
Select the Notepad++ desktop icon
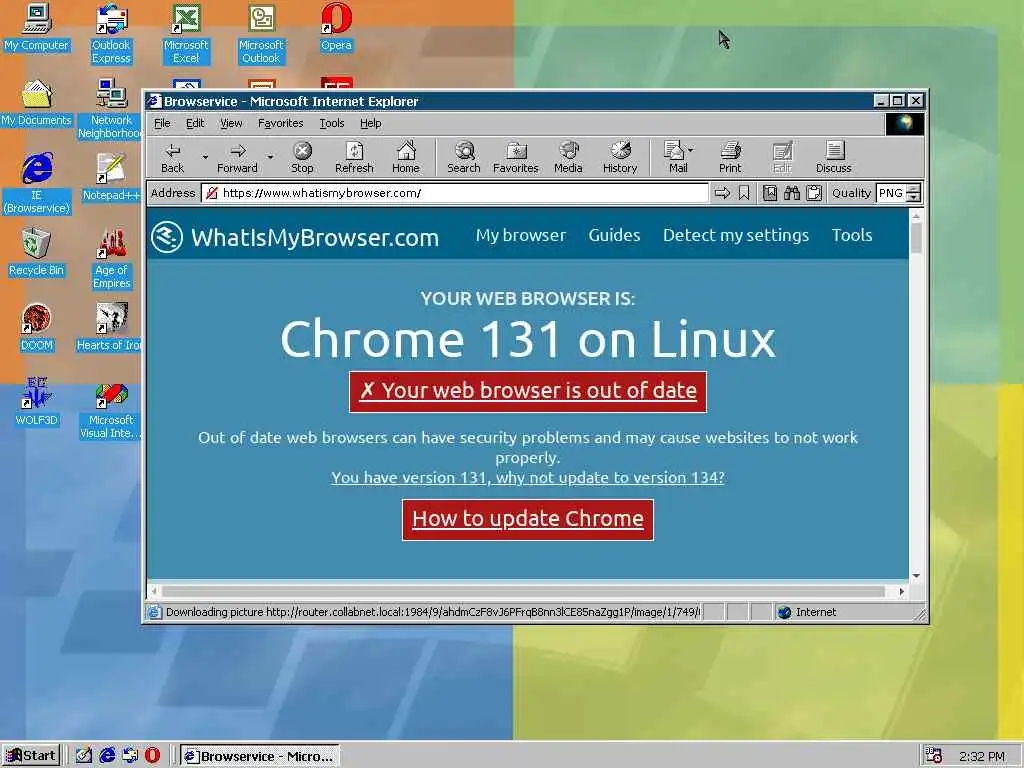111,177
